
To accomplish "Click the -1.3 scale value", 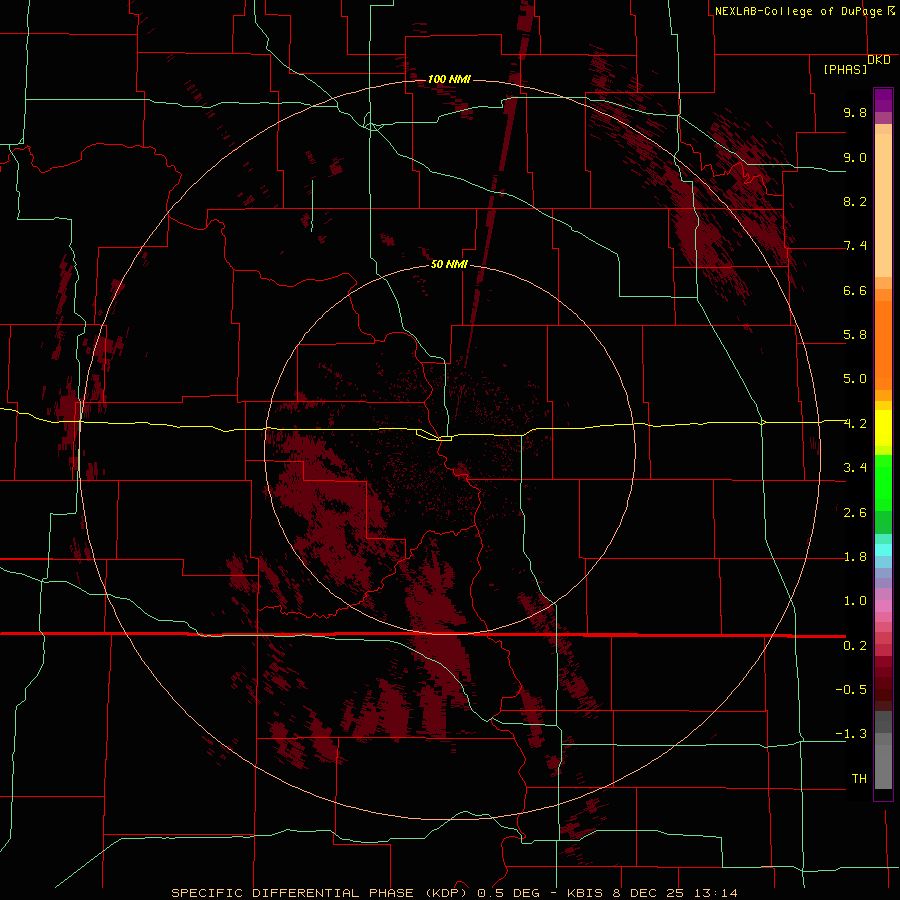I will [851, 734].
